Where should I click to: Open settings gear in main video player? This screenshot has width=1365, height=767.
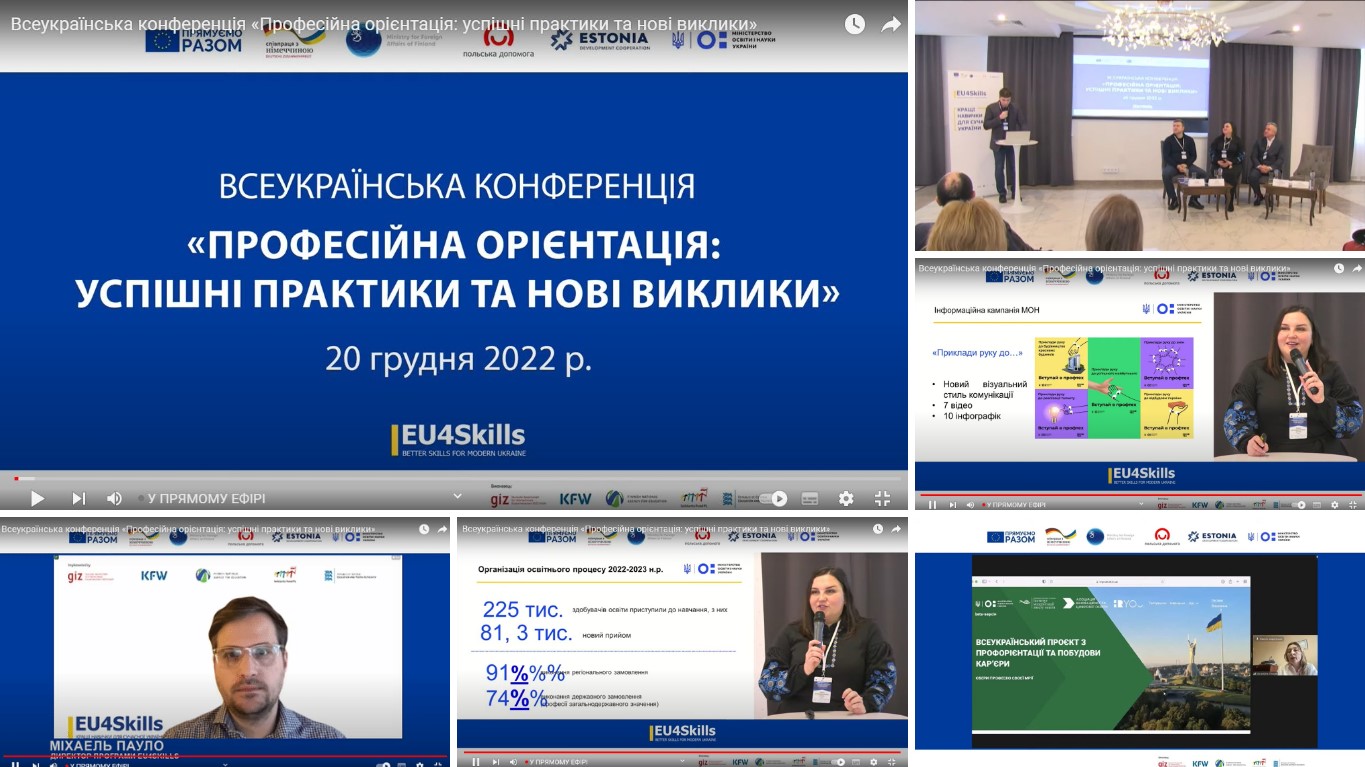(846, 498)
